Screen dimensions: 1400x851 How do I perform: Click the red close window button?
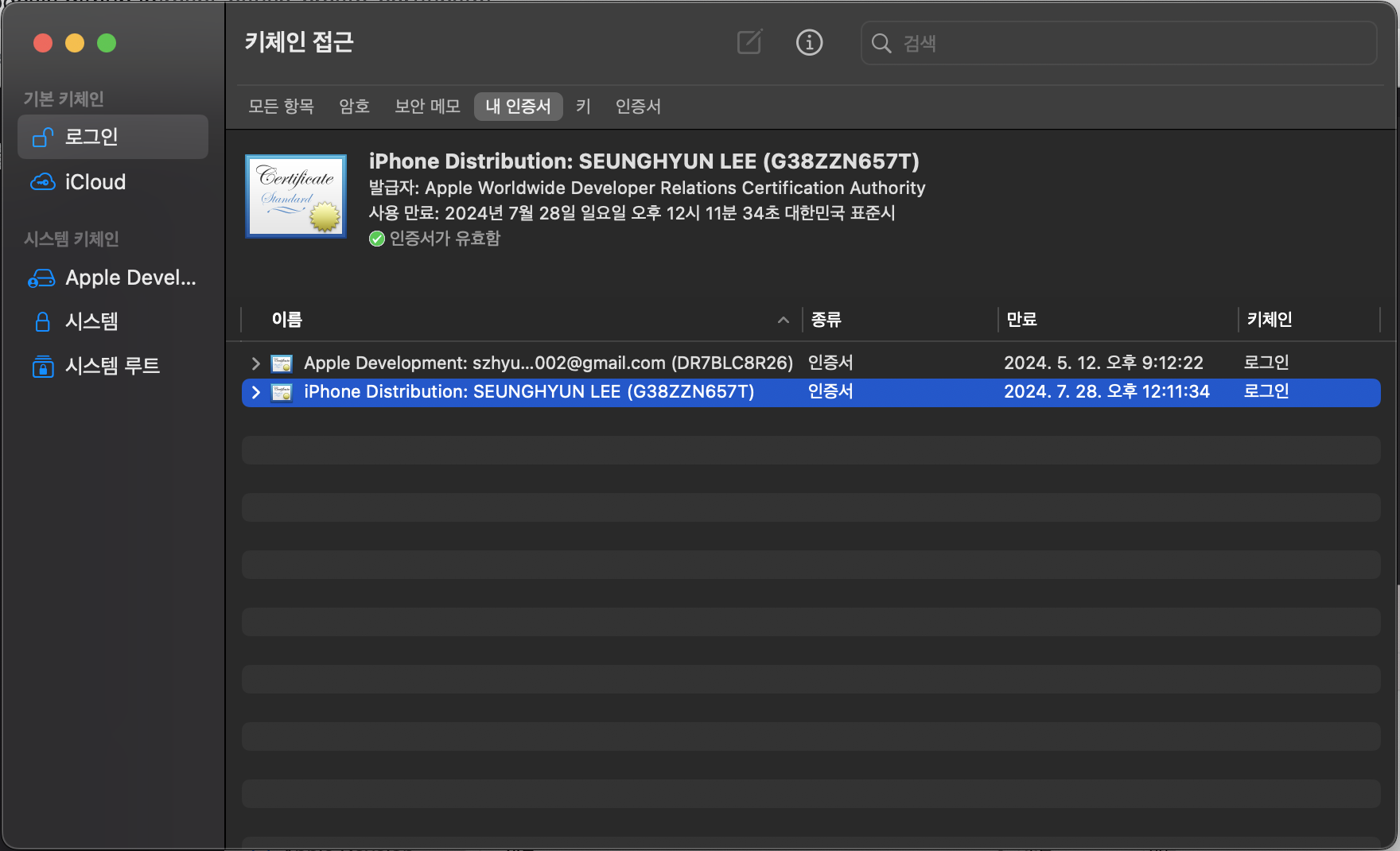point(43,43)
